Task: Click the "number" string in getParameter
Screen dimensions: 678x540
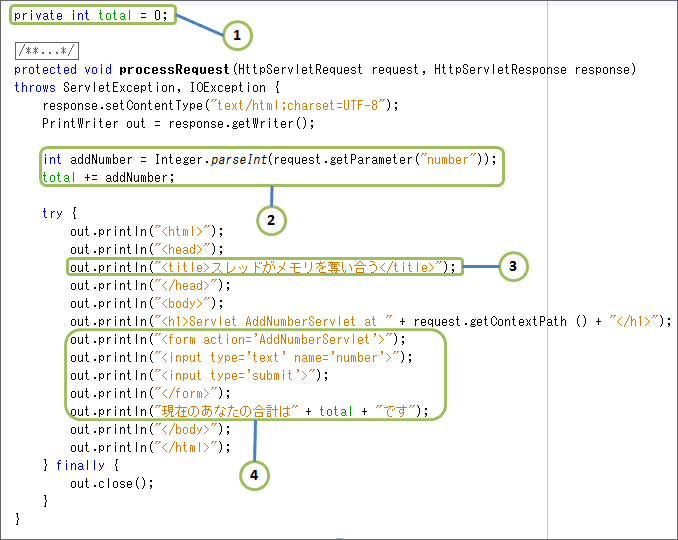Action: pos(448,160)
